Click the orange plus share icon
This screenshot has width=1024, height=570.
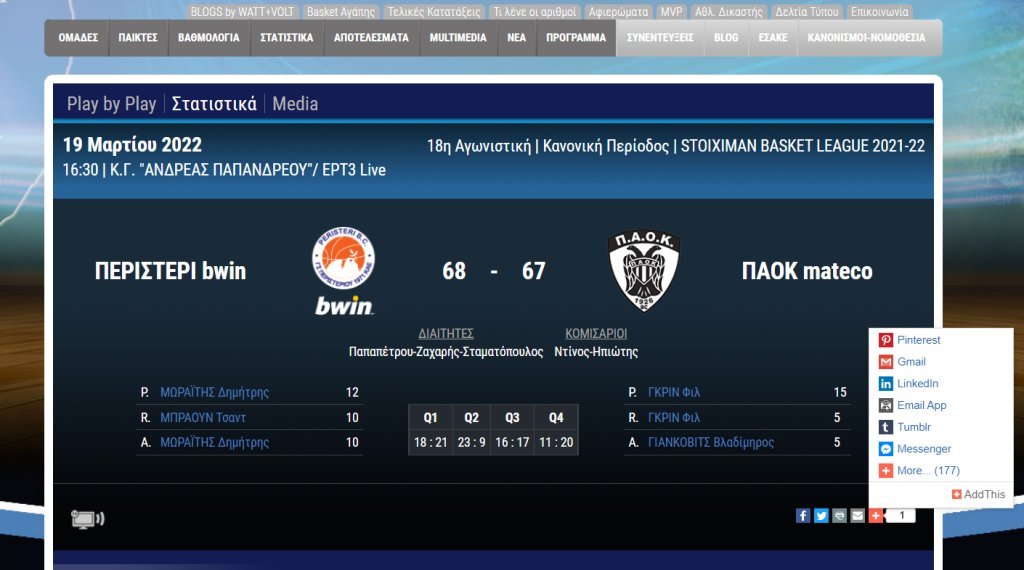(875, 516)
